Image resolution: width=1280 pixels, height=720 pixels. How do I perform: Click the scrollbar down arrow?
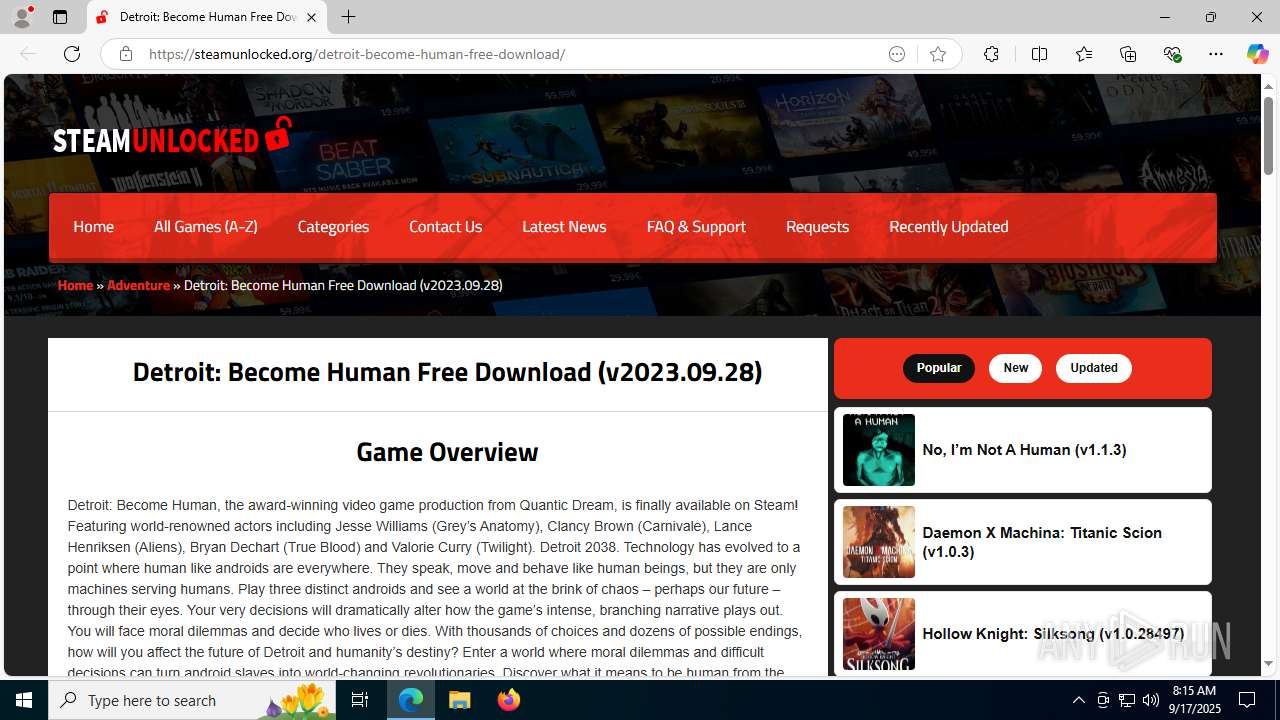pos(1268,664)
